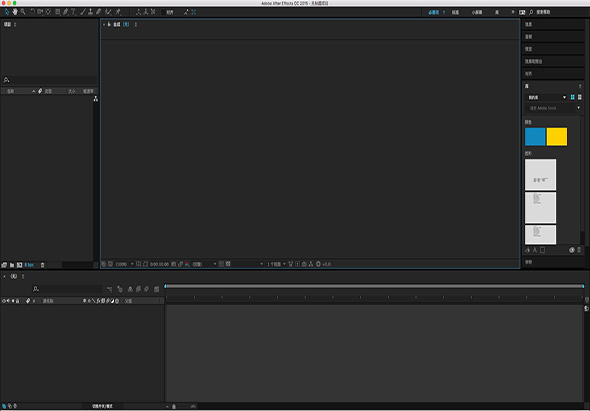Enable the Snapping checkbox in toolbar

tap(163, 12)
